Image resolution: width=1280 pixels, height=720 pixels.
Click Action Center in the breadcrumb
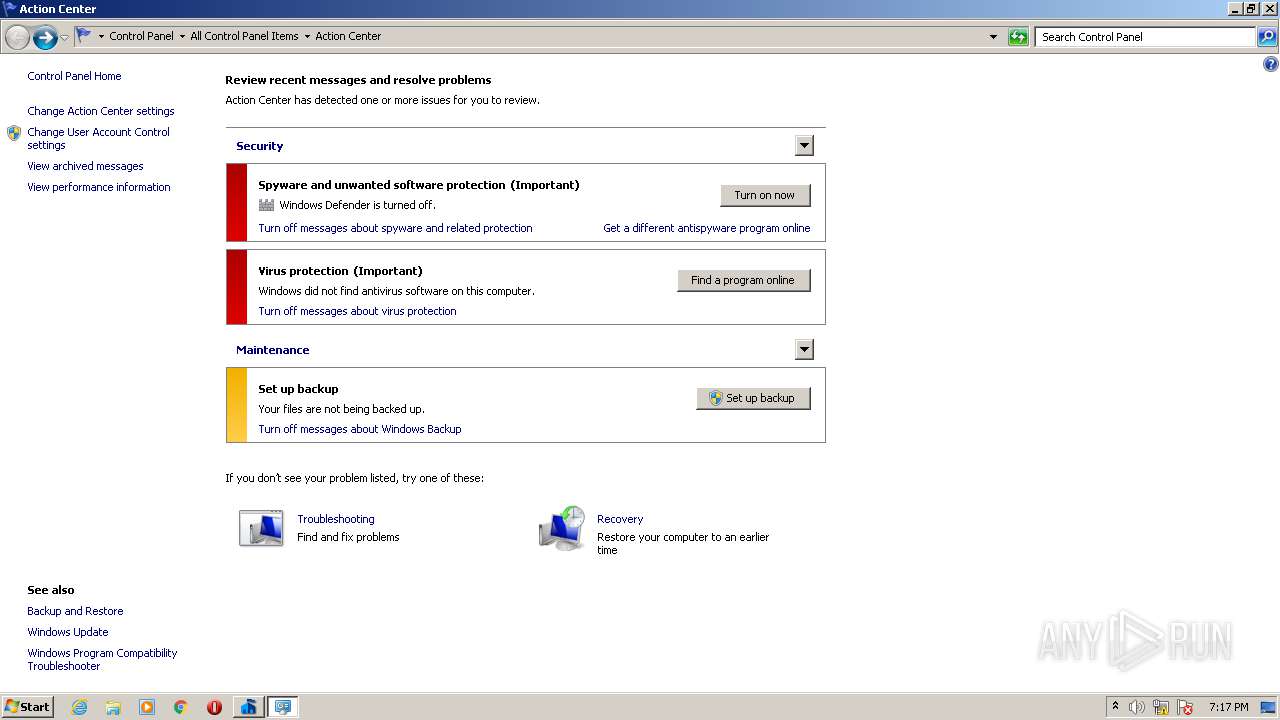[348, 36]
